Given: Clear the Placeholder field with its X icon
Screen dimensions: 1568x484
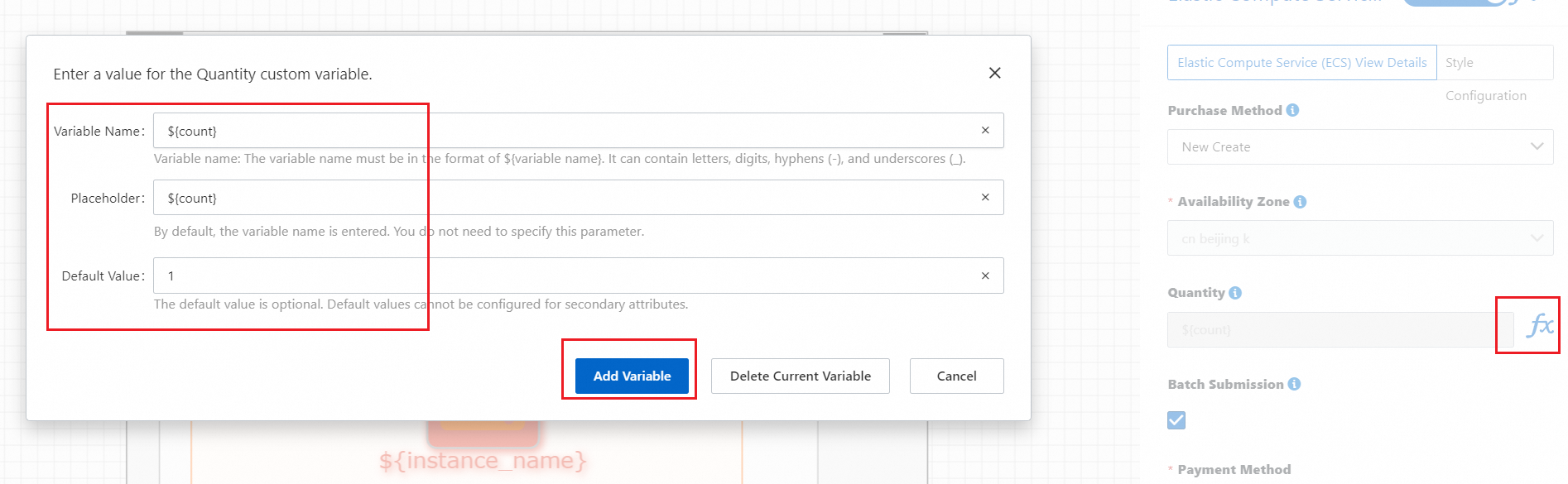Looking at the screenshot, I should [x=985, y=198].
